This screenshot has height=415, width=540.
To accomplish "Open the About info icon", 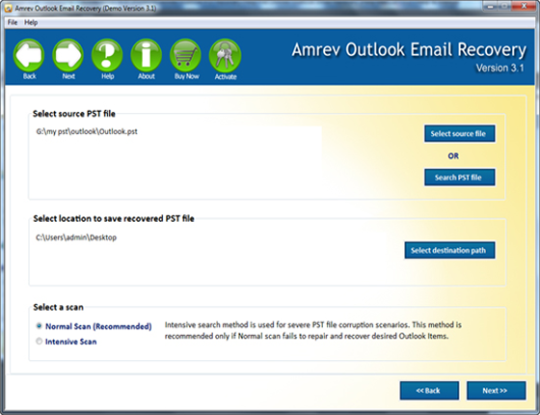I will pyautogui.click(x=146, y=55).
